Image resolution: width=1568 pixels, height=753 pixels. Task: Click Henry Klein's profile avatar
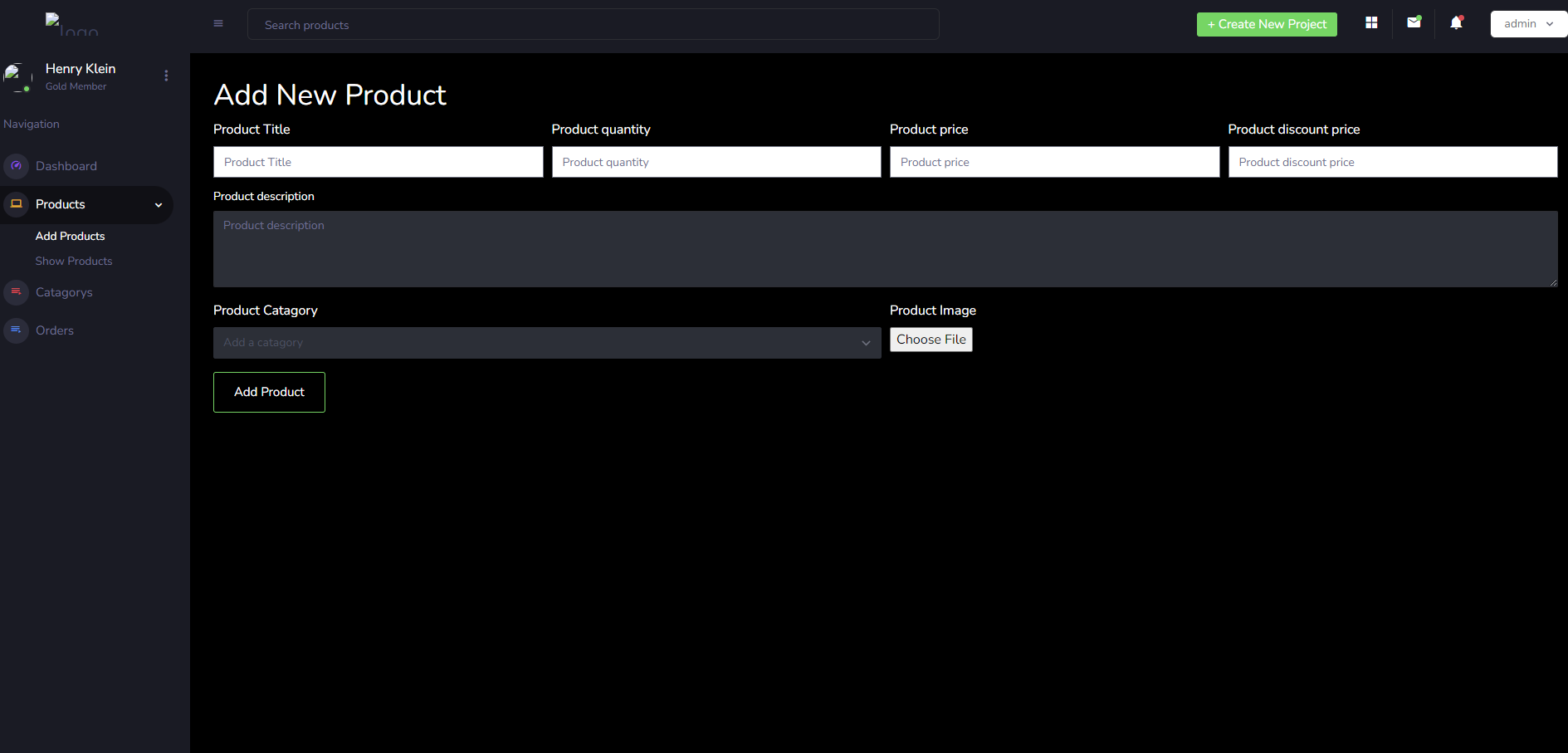click(x=17, y=77)
